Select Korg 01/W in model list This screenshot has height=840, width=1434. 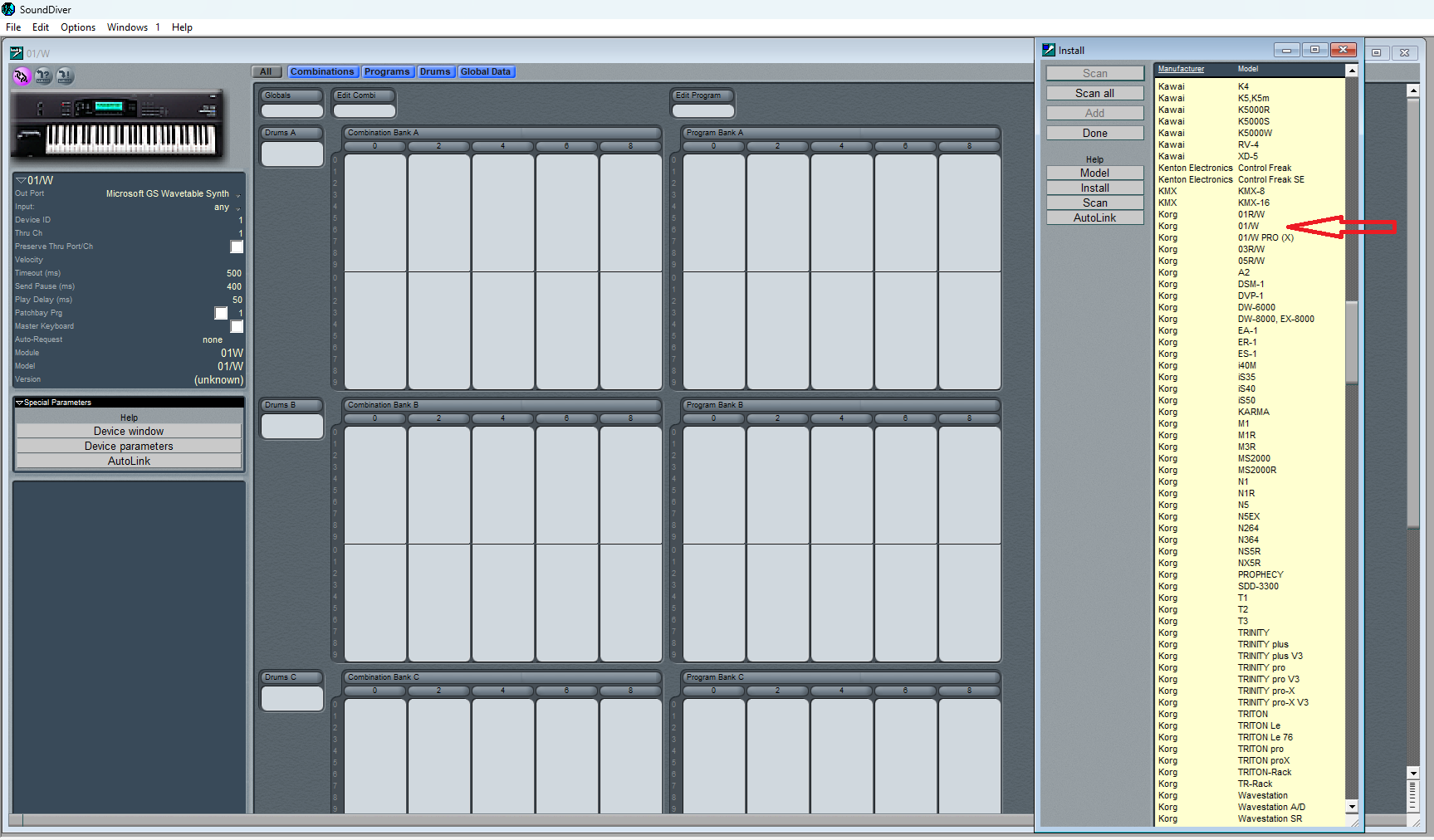pyautogui.click(x=1250, y=226)
